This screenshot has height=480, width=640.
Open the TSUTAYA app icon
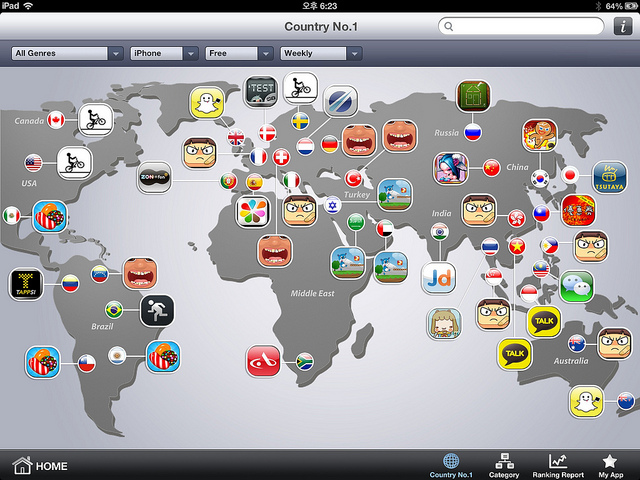(609, 177)
